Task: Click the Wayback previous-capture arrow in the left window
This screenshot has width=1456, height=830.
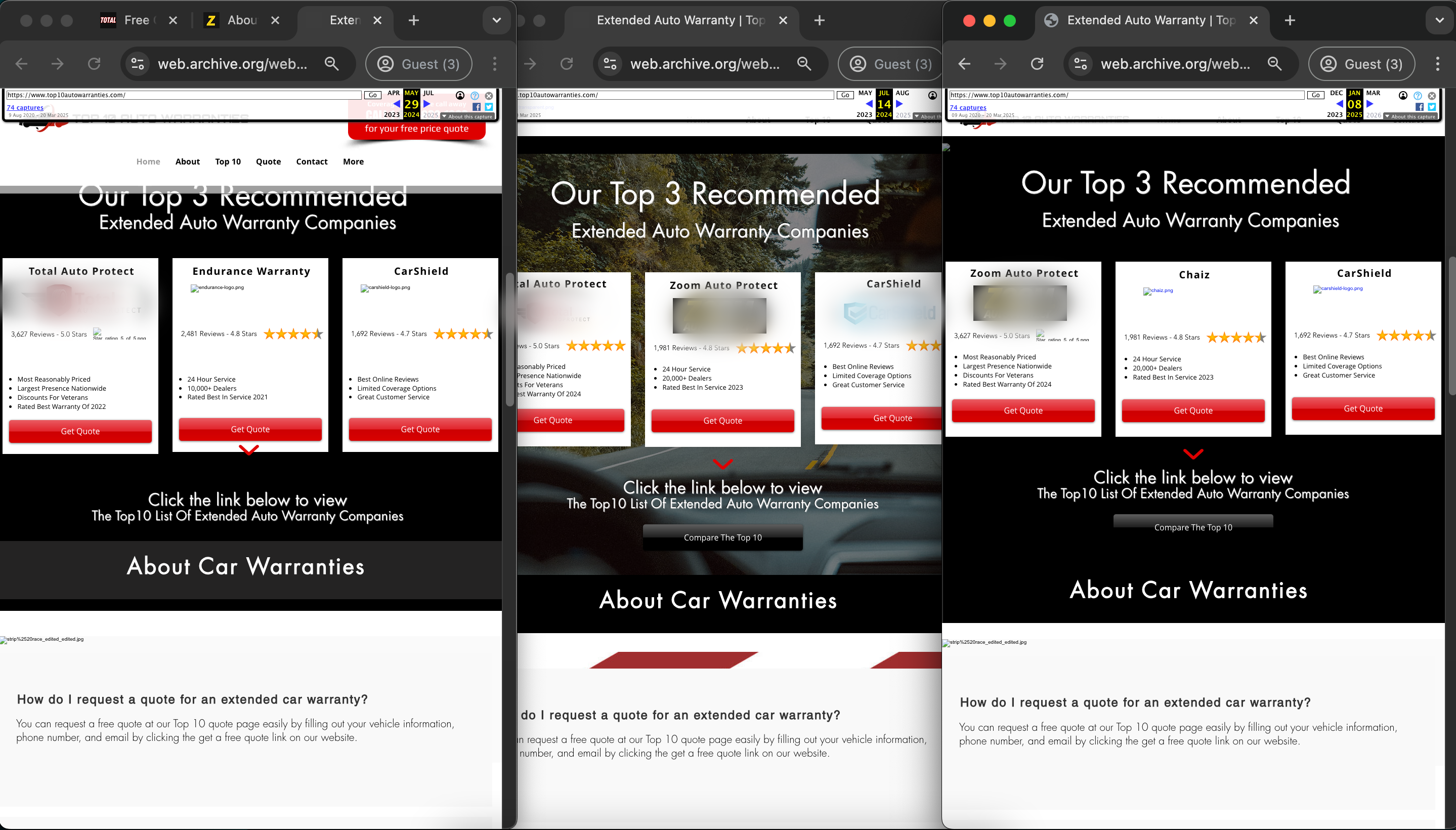Action: click(397, 104)
